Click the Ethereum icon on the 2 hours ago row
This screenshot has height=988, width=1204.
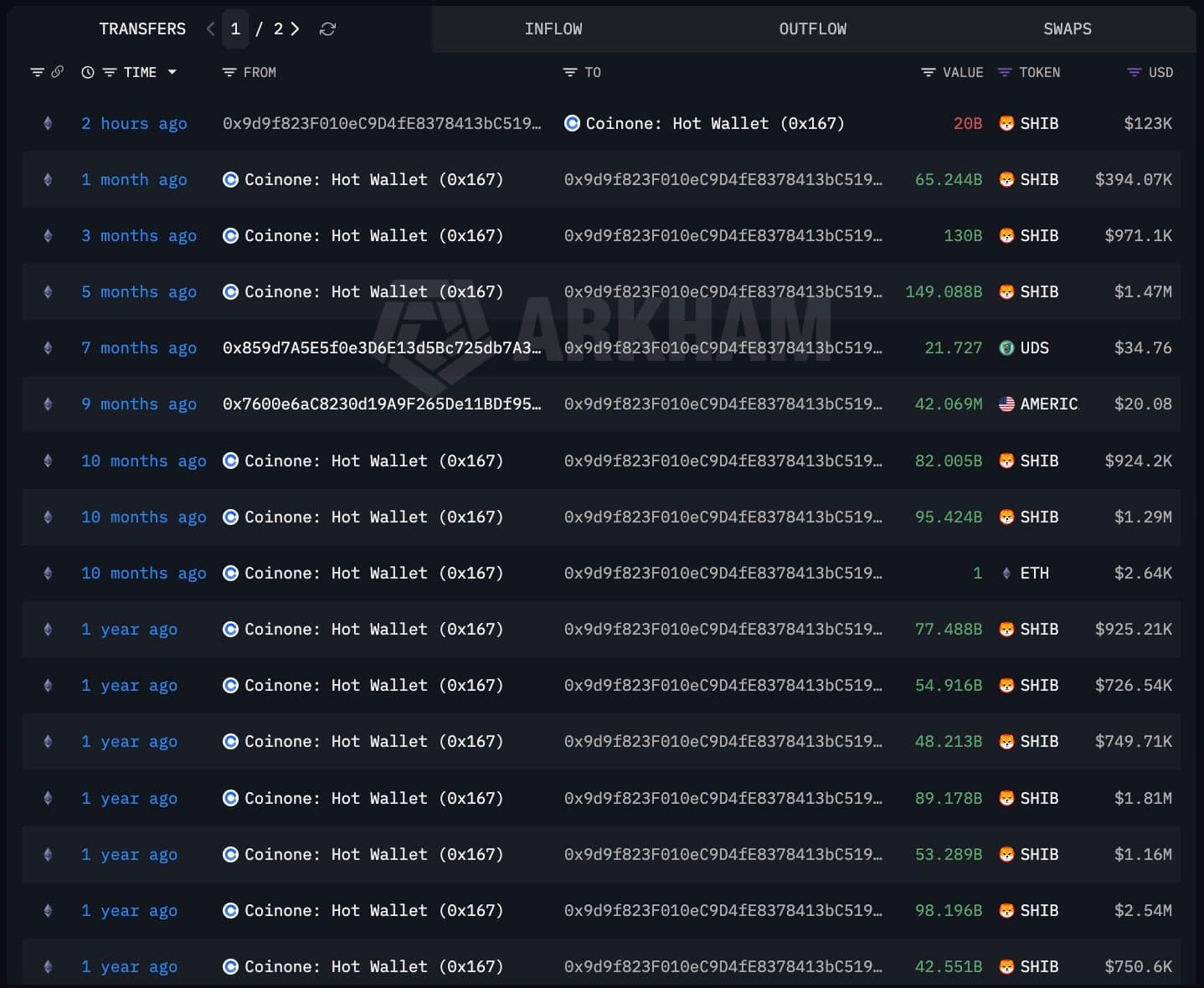(x=48, y=124)
